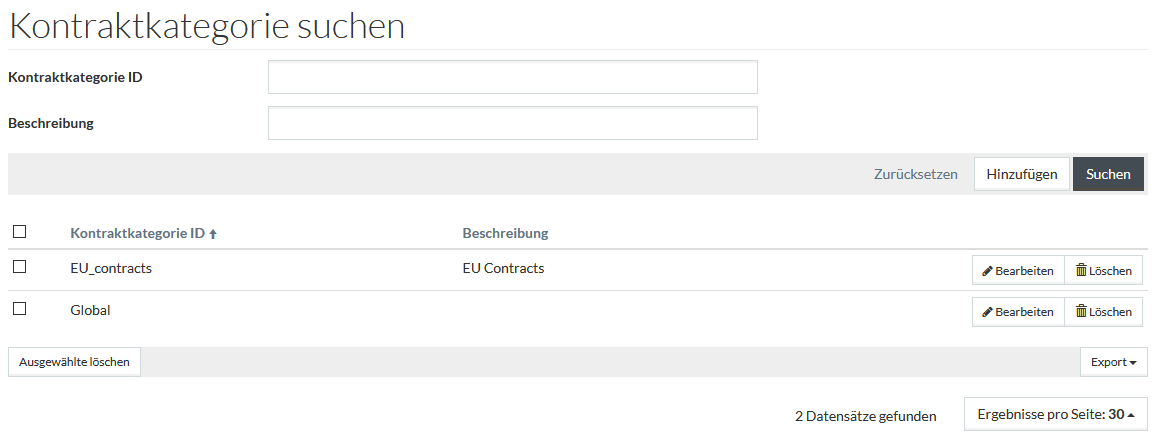Image resolution: width=1157 pixels, height=434 pixels.
Task: Sort by Kontraktkategorie ID column header
Action: coord(137,233)
